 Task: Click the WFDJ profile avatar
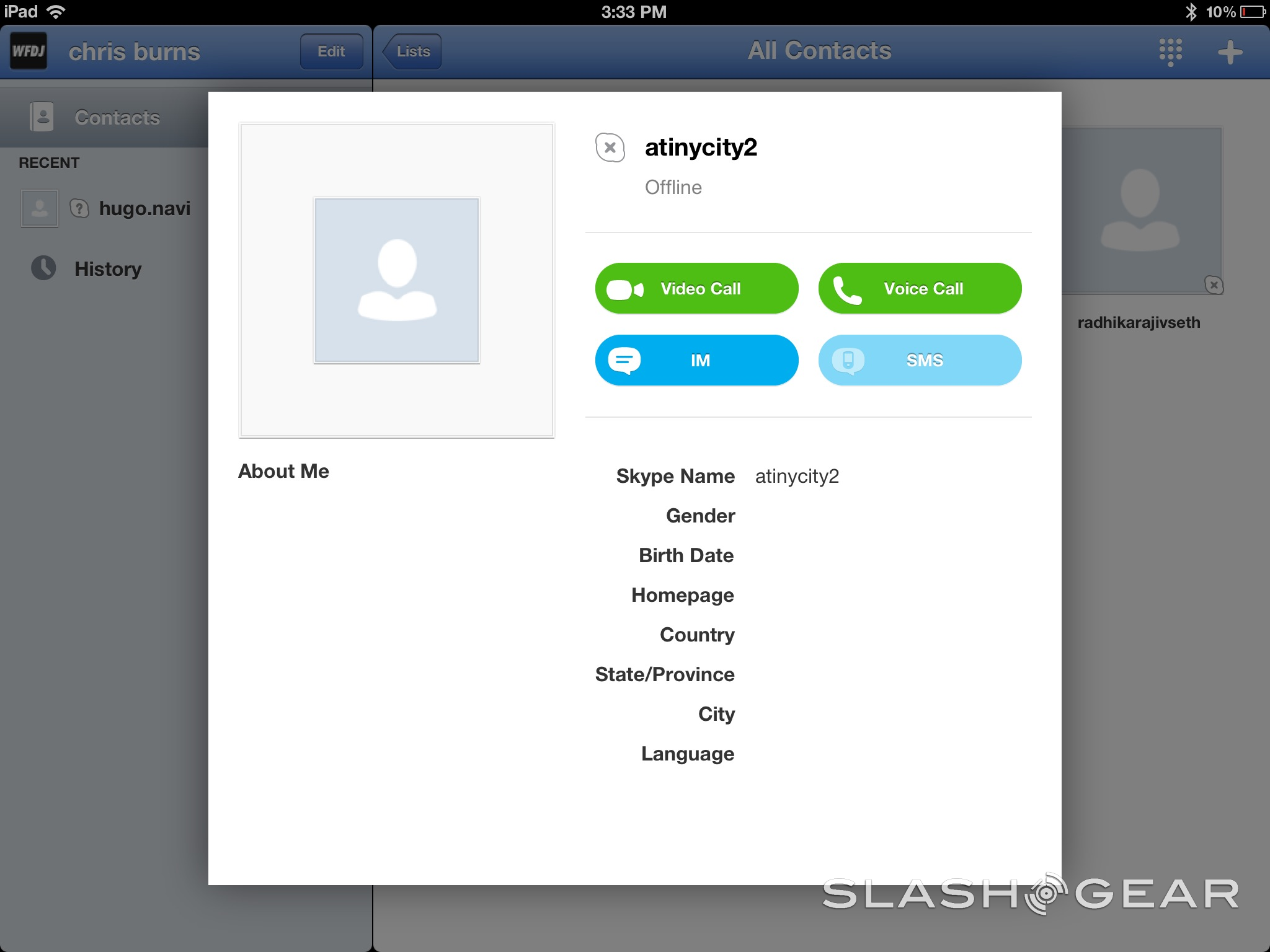click(x=29, y=51)
